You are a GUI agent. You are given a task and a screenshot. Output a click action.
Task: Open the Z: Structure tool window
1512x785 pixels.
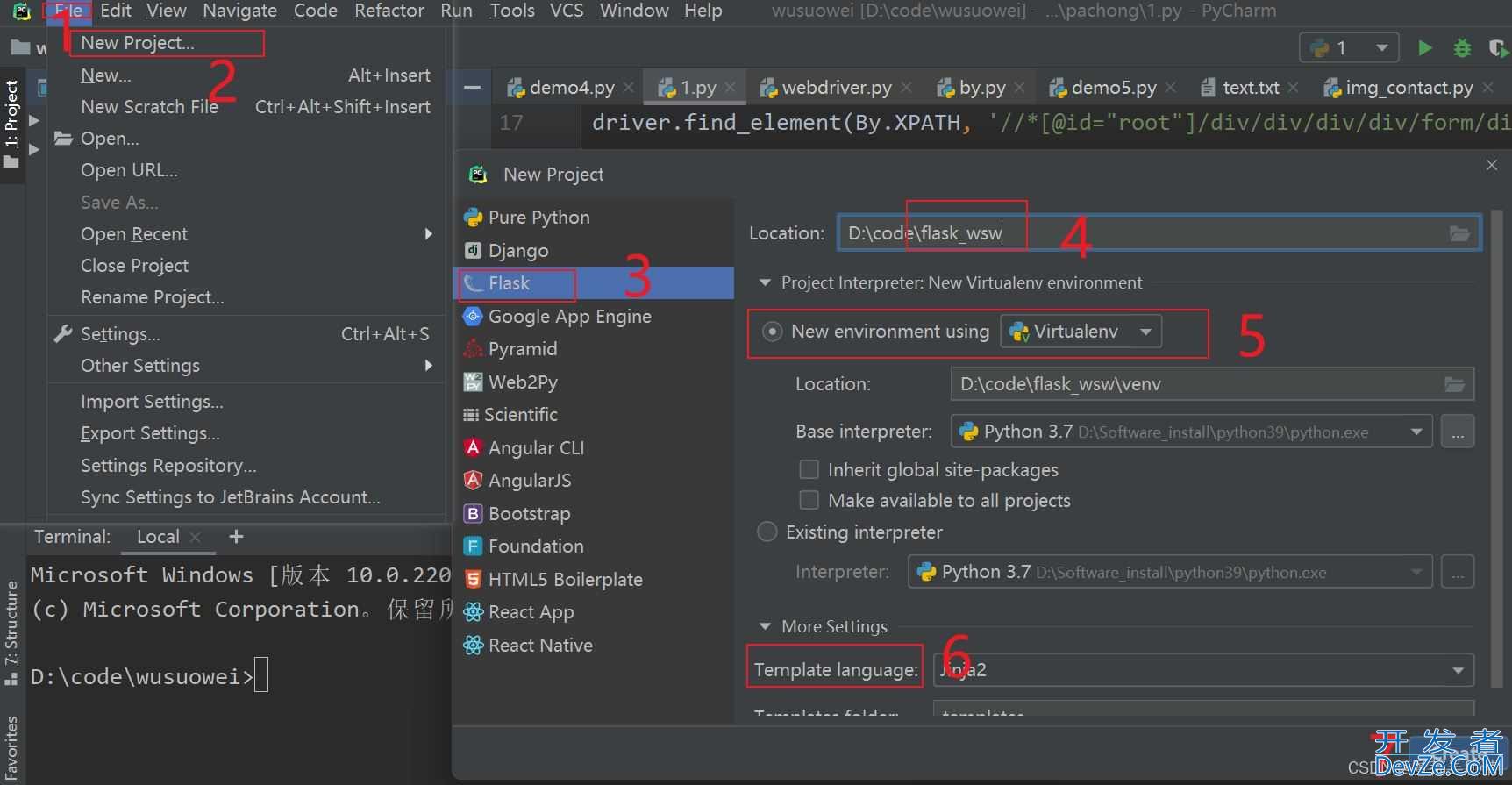coord(11,633)
